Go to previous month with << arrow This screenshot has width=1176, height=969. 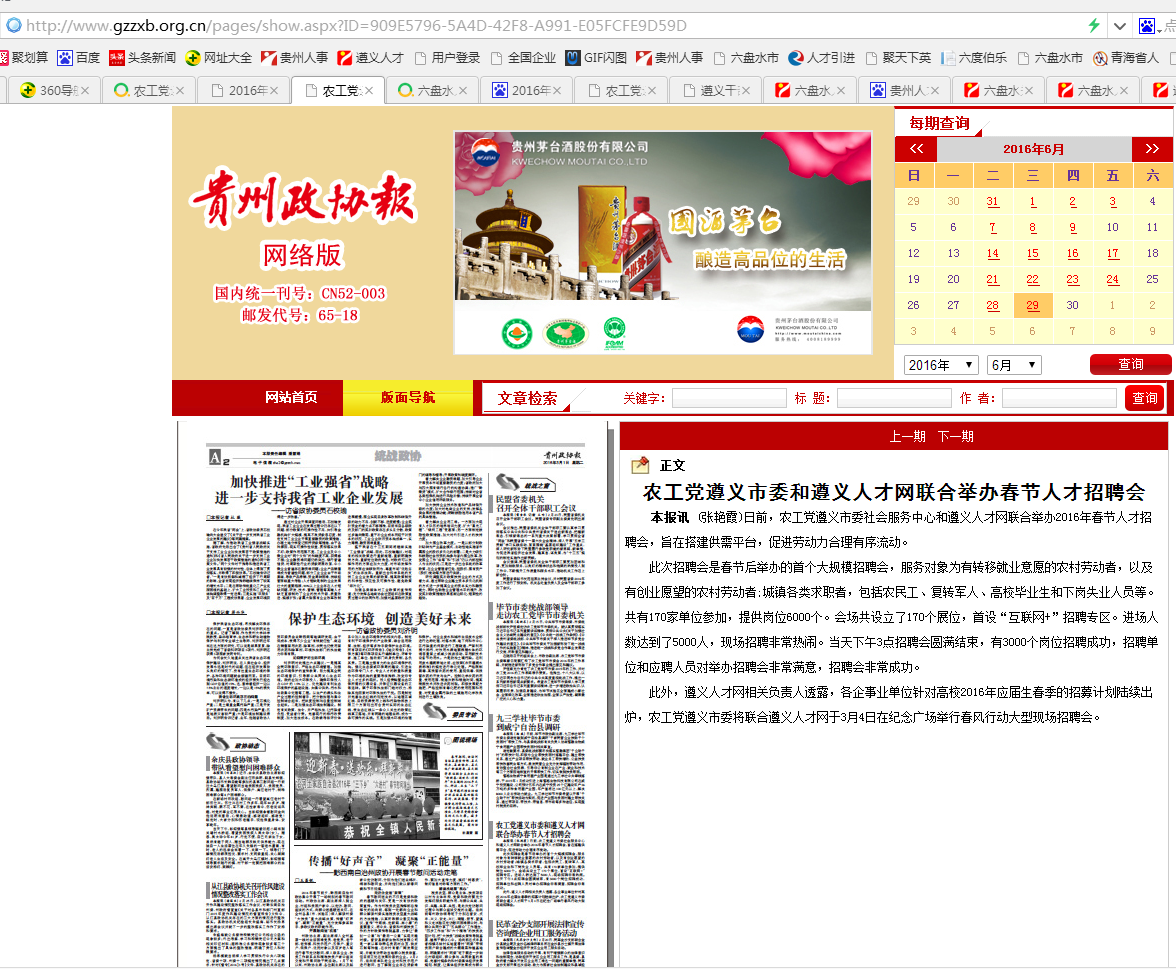pyautogui.click(x=915, y=149)
